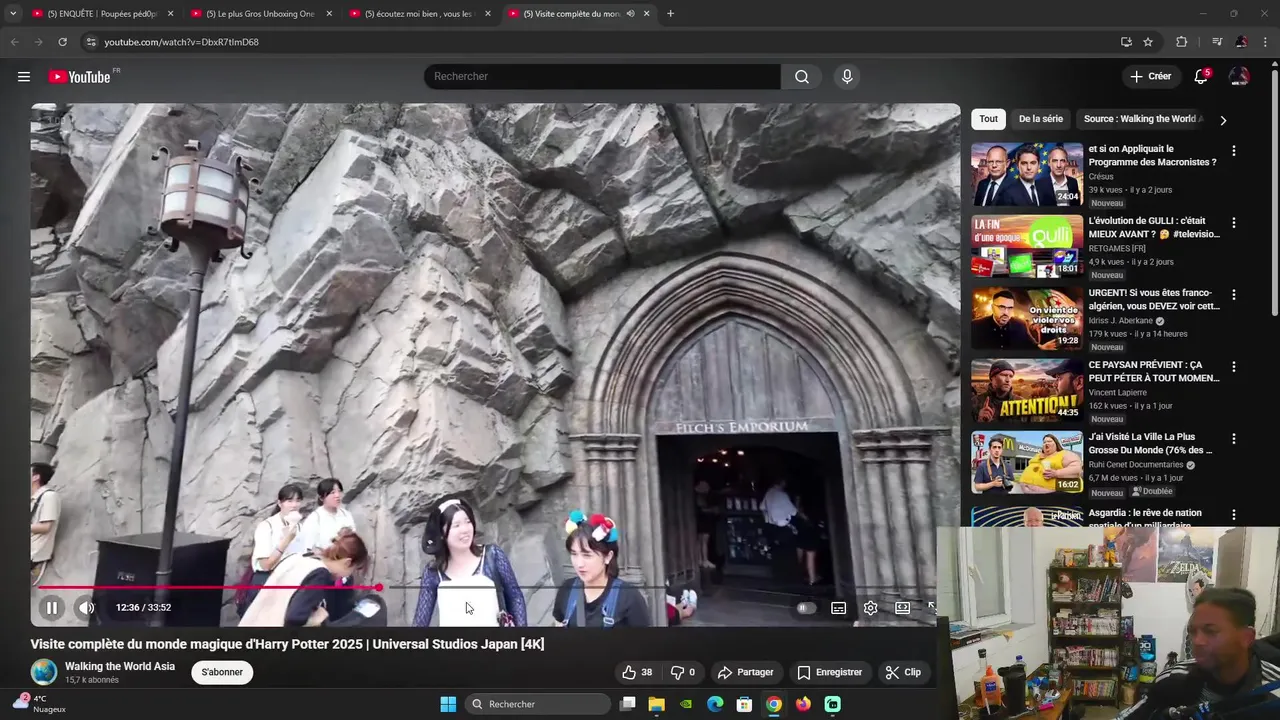The image size is (1280, 720).
Task: Open player settings gear
Action: tap(870, 608)
